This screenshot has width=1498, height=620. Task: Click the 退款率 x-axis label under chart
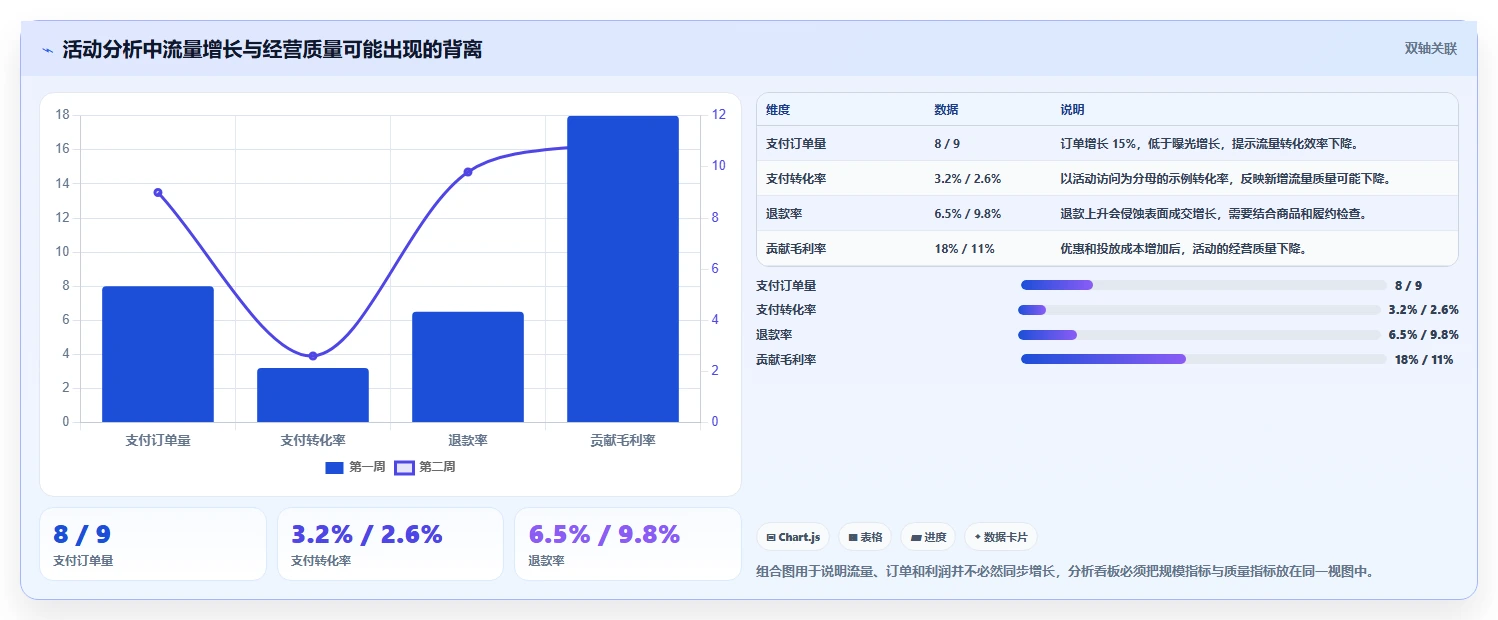pyautogui.click(x=468, y=440)
